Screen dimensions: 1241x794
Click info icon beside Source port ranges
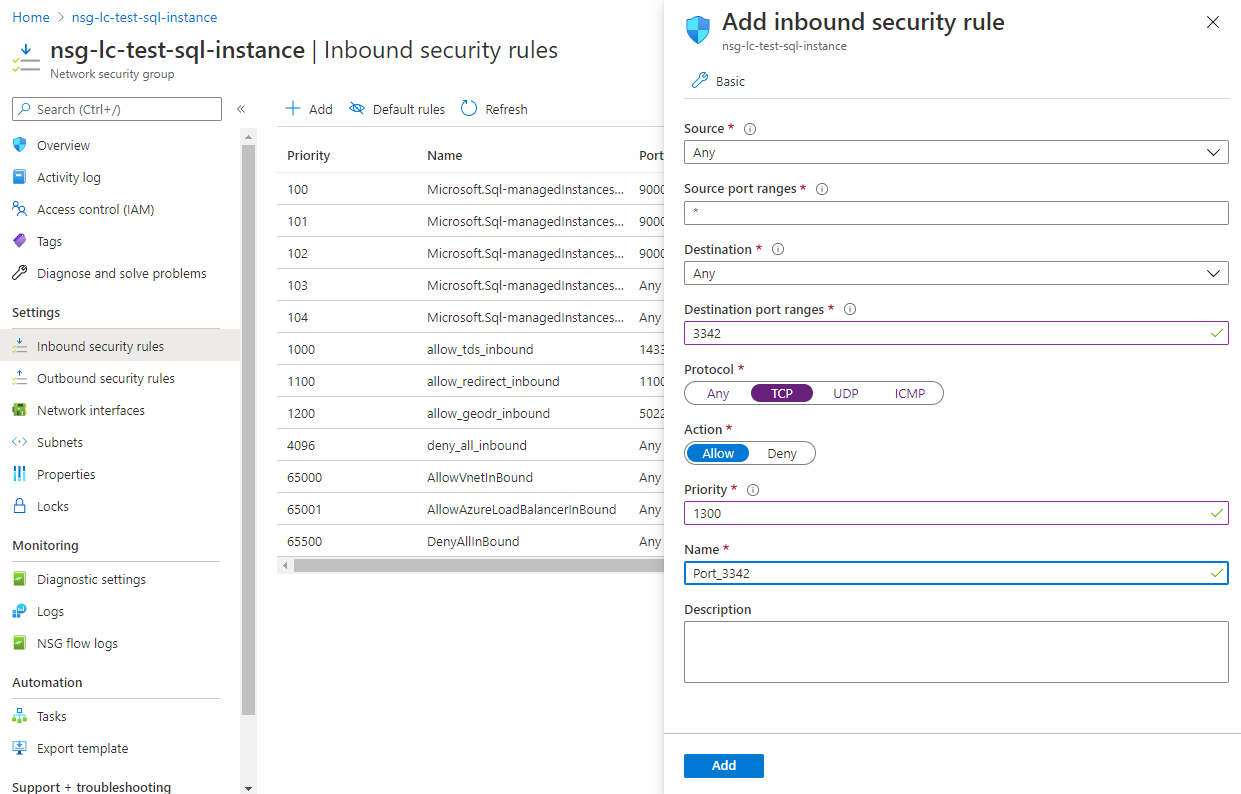[x=822, y=189]
